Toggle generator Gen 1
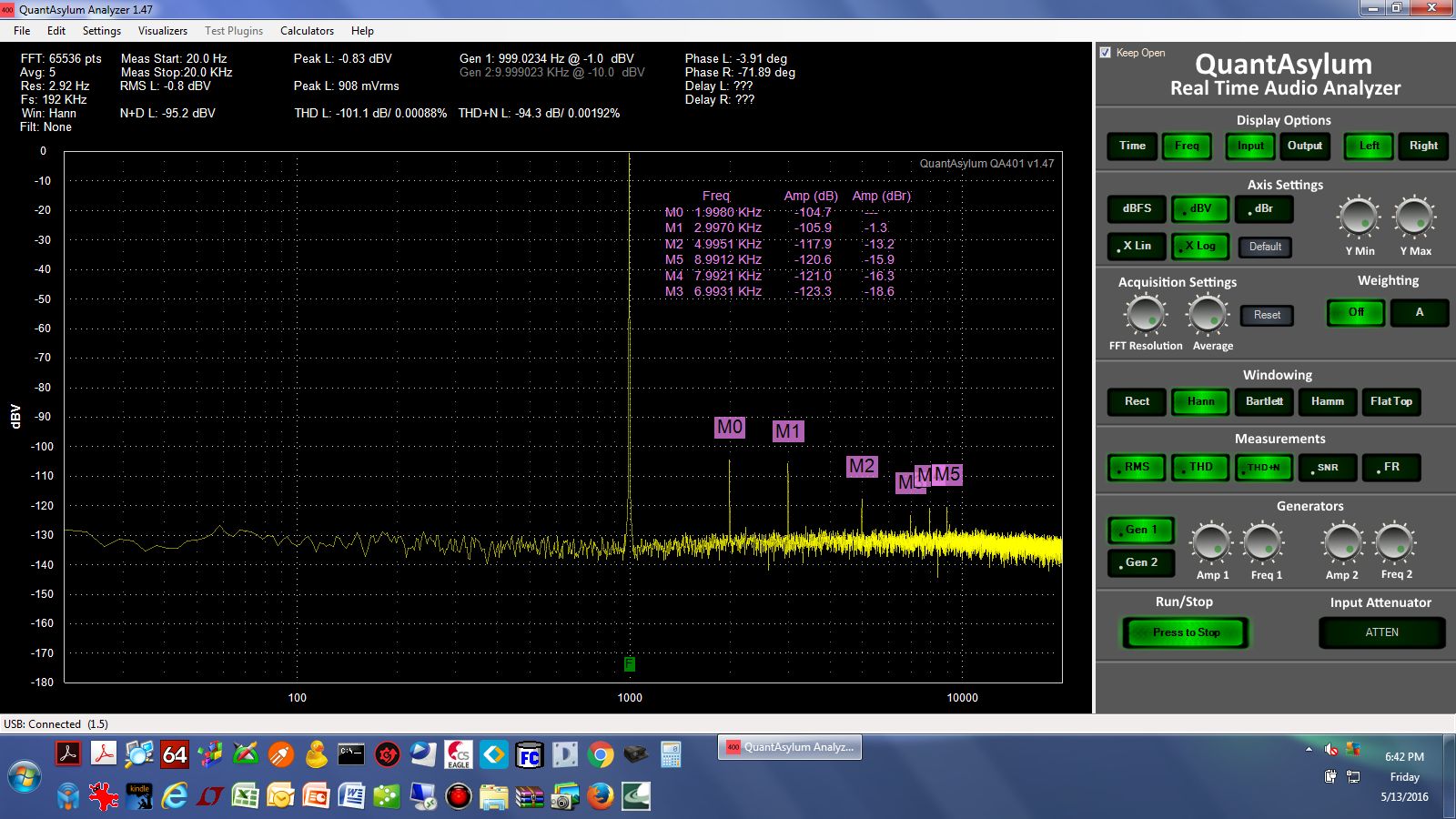1456x819 pixels. (1141, 531)
